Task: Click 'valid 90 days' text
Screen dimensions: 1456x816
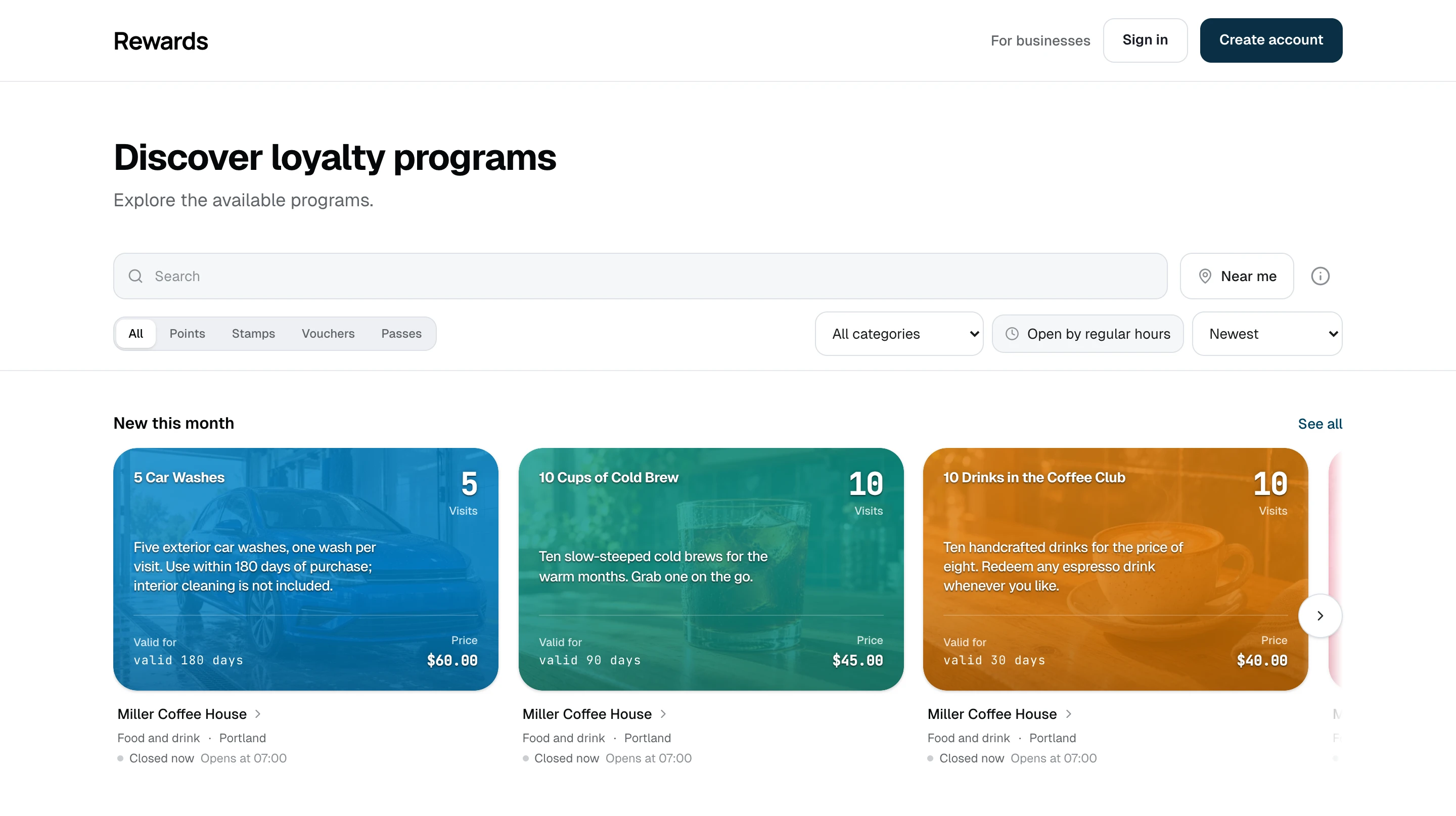Action: [589, 660]
